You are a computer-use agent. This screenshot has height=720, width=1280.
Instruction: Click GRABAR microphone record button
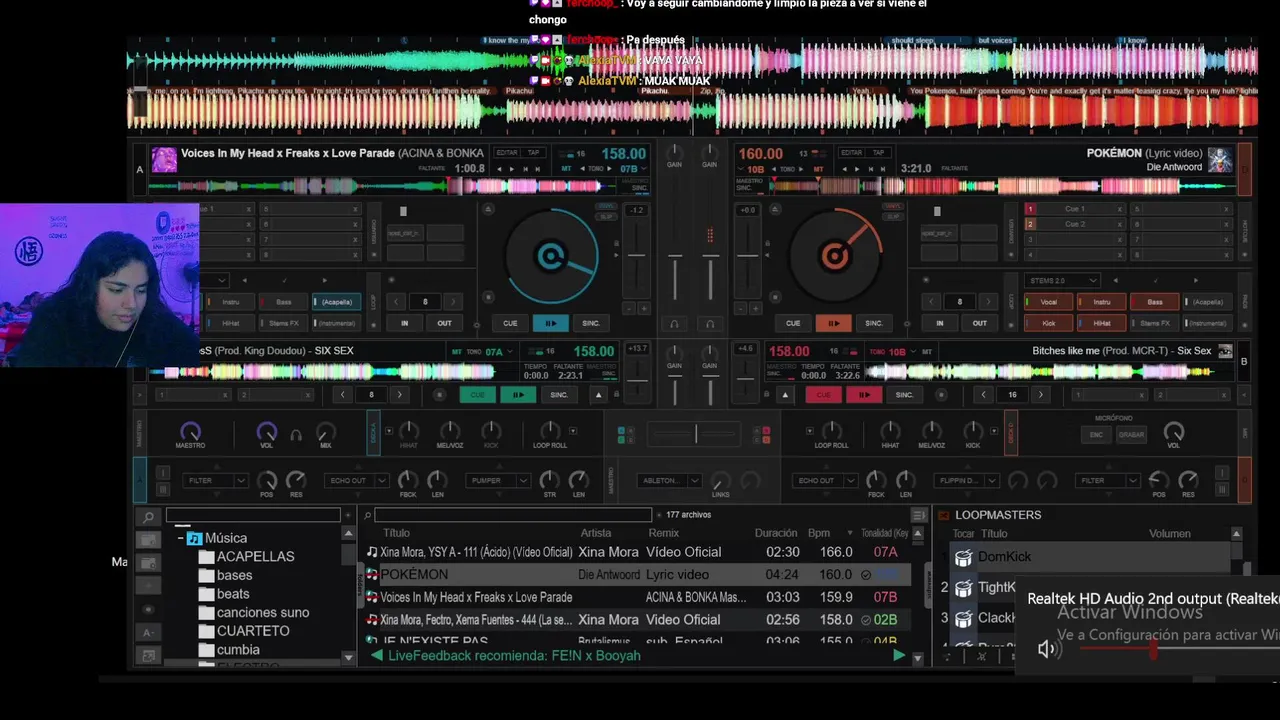click(x=1131, y=435)
